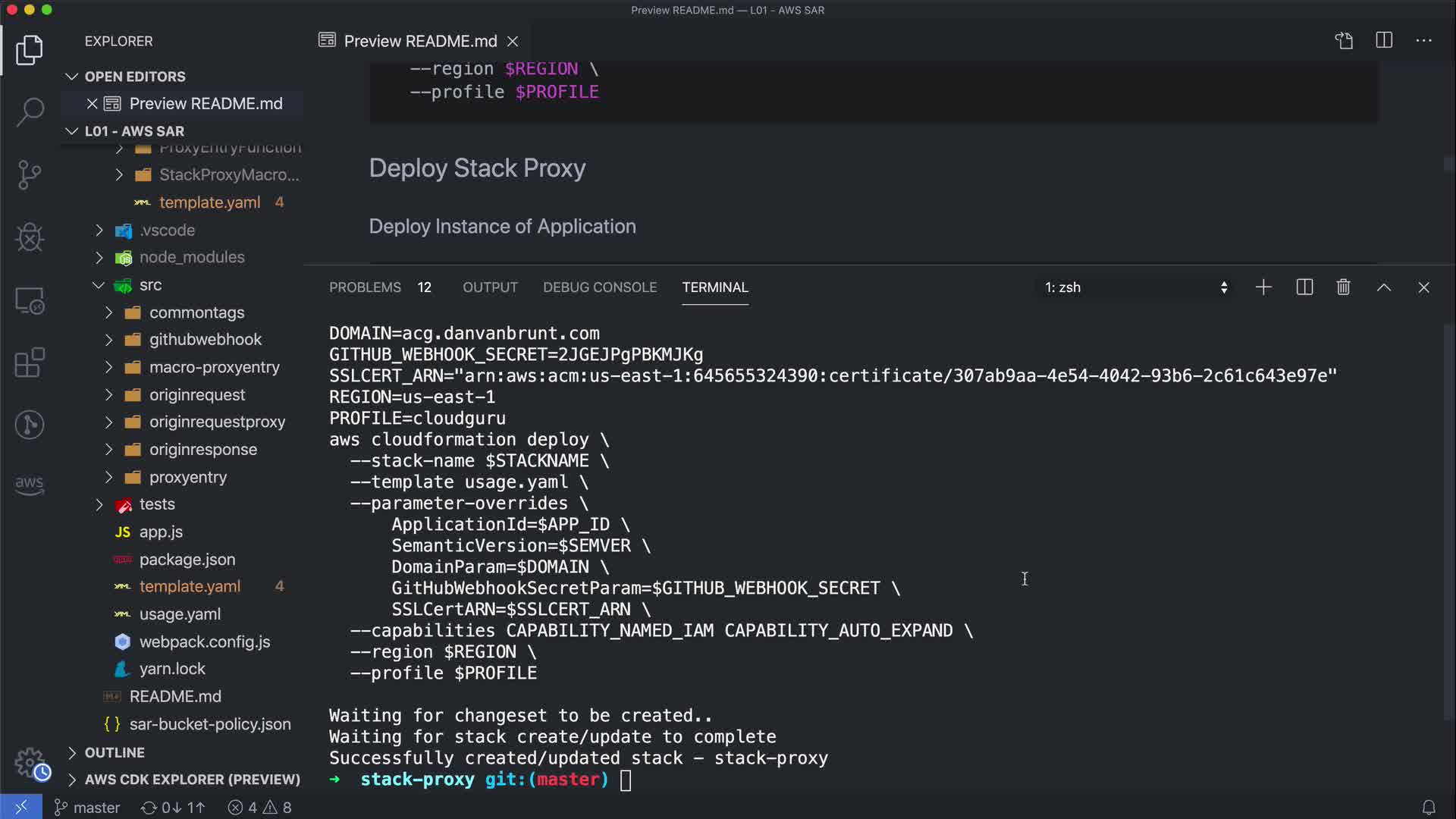Click the Split Editor icon
The height and width of the screenshot is (819, 1456).
[1384, 40]
